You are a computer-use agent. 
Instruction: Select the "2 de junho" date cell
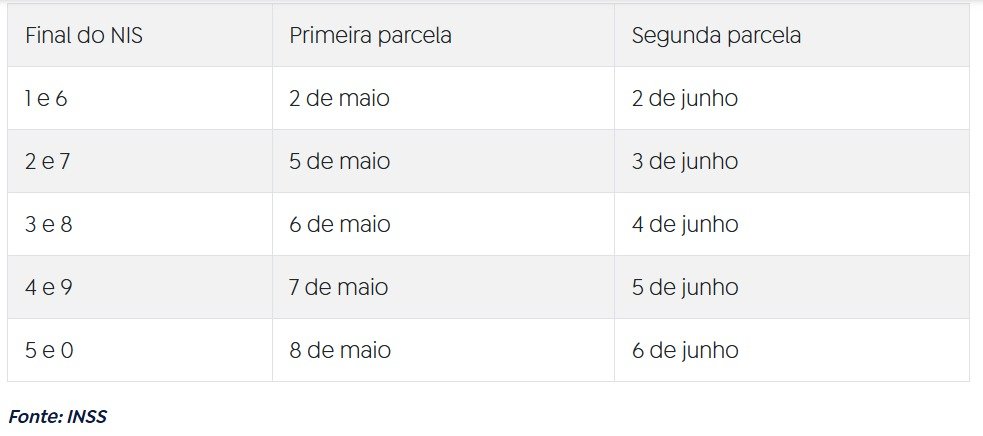pos(685,99)
